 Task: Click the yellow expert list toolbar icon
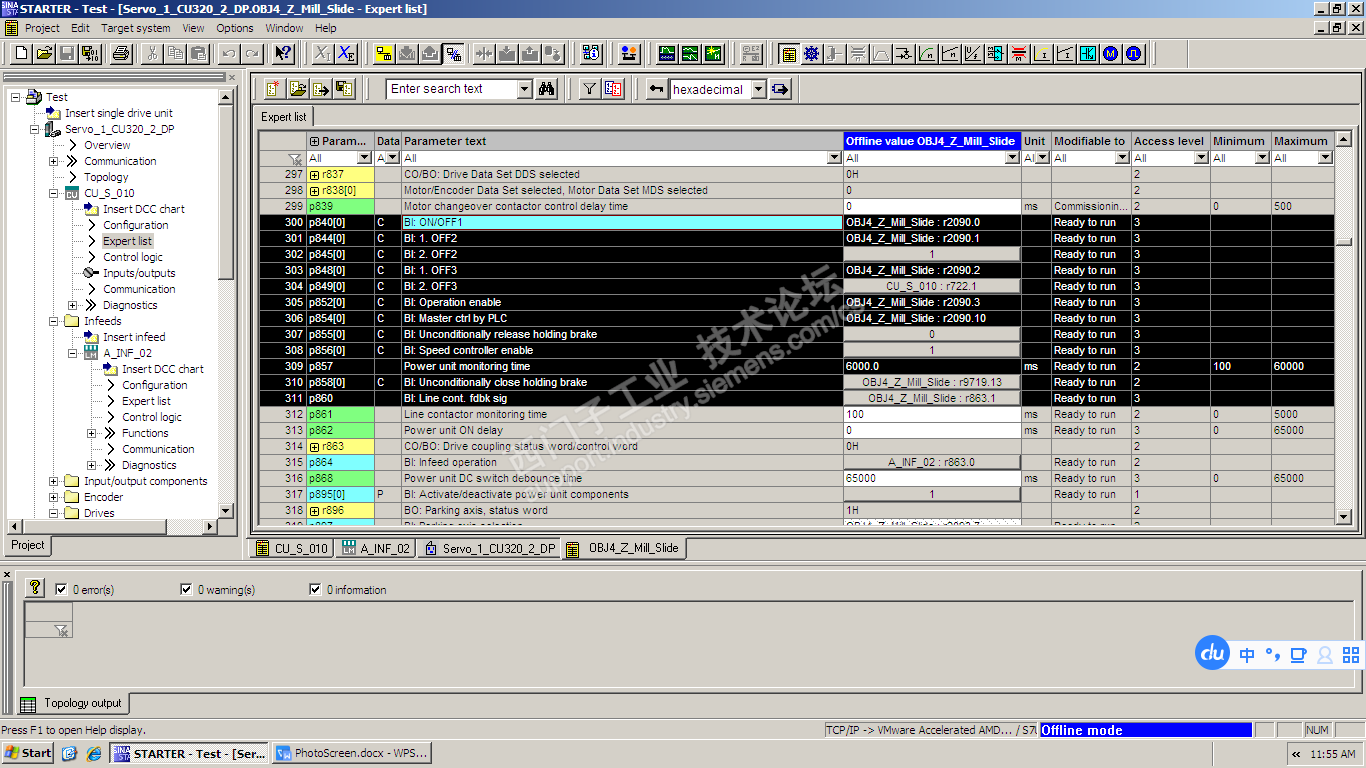(x=789, y=53)
